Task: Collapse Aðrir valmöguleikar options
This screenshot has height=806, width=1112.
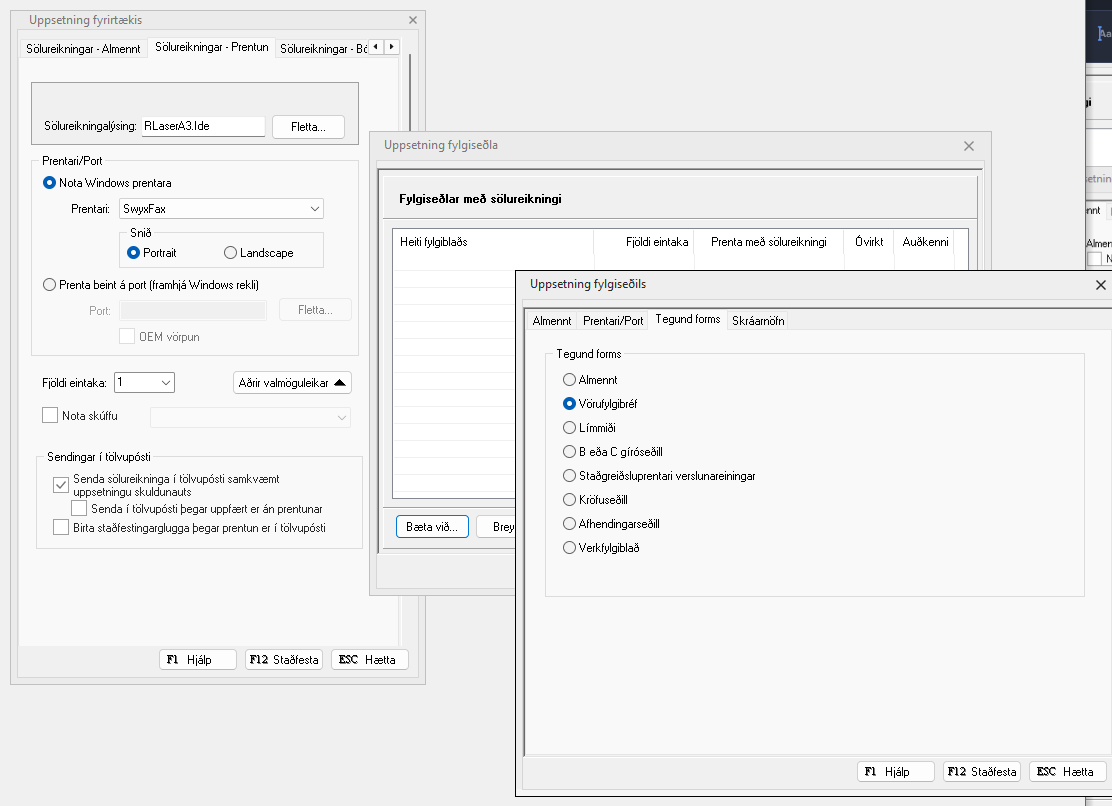Action: (291, 383)
